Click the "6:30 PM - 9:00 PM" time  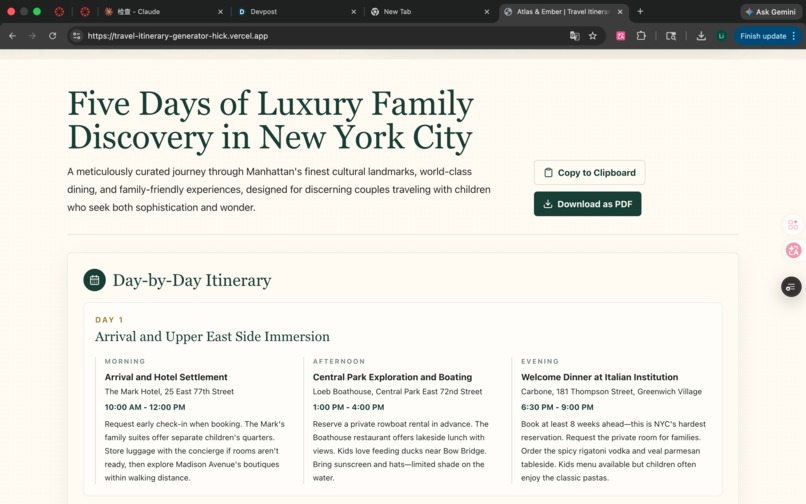tap(557, 407)
